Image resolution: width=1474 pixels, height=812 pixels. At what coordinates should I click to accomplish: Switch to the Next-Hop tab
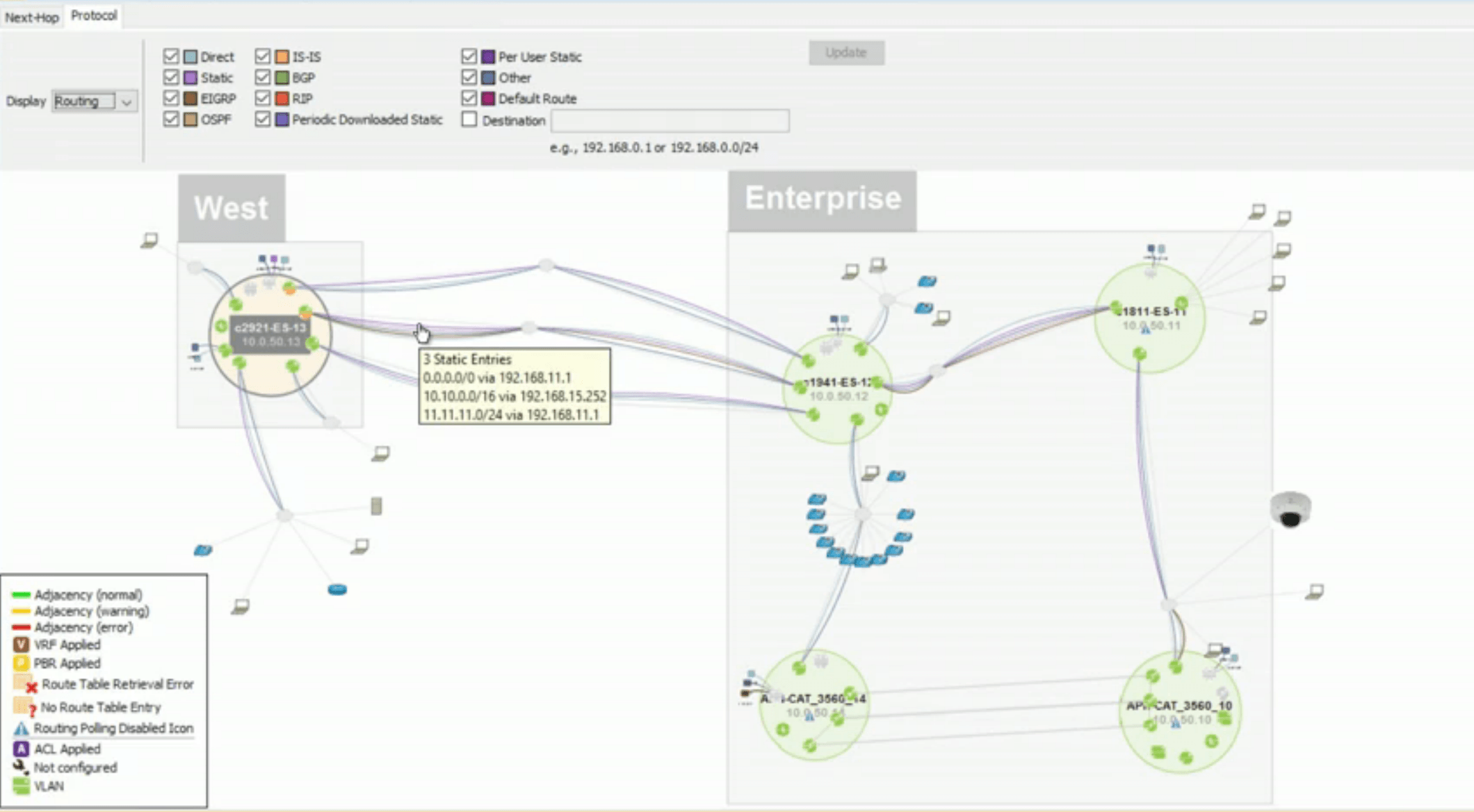tap(31, 17)
